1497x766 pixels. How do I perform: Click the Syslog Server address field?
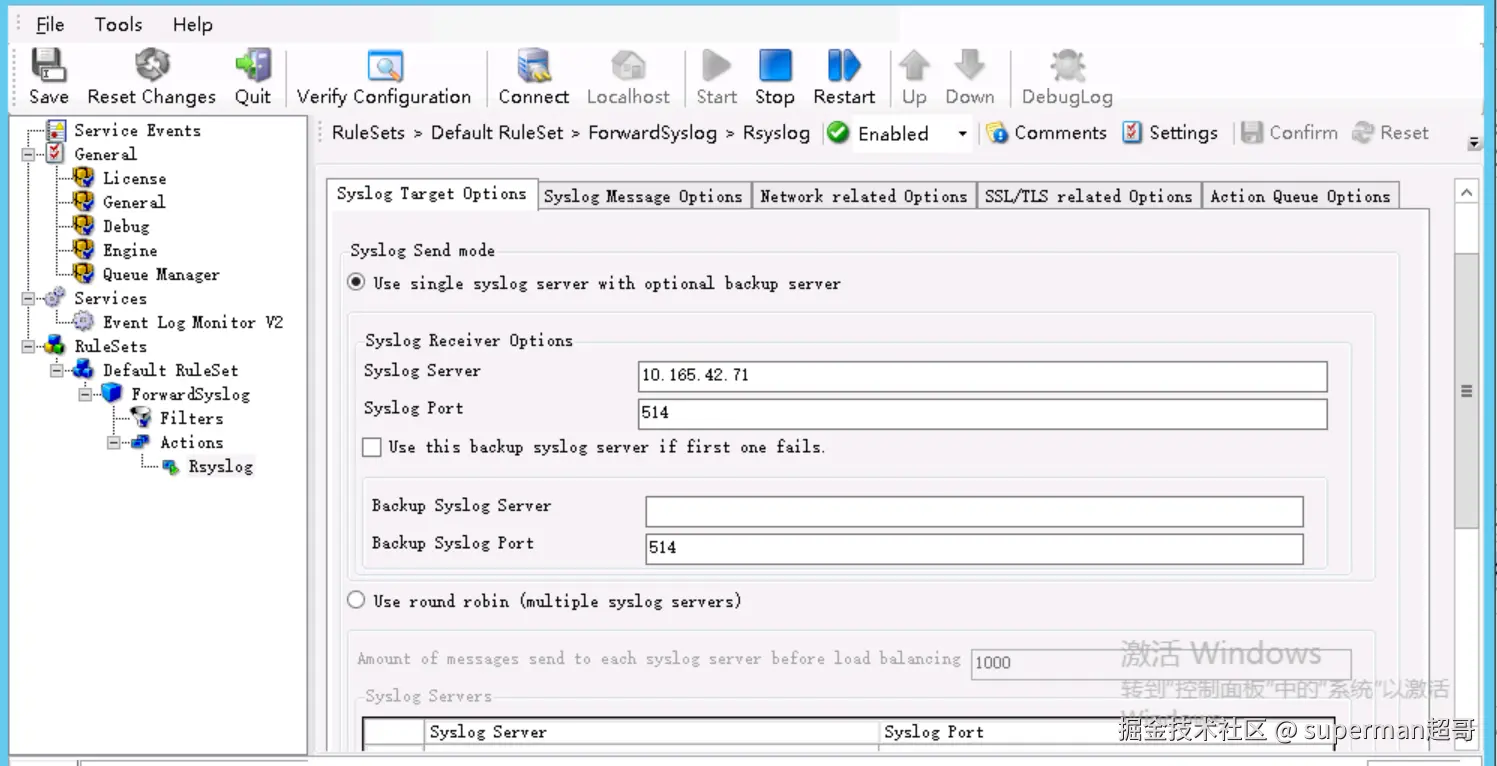[x=982, y=376]
